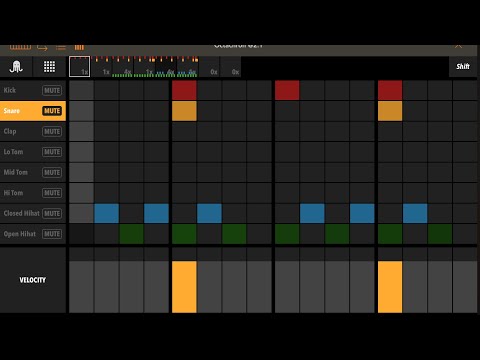480x360 pixels.
Task: Open the pattern grid view icon
Action: pyautogui.click(x=49, y=67)
